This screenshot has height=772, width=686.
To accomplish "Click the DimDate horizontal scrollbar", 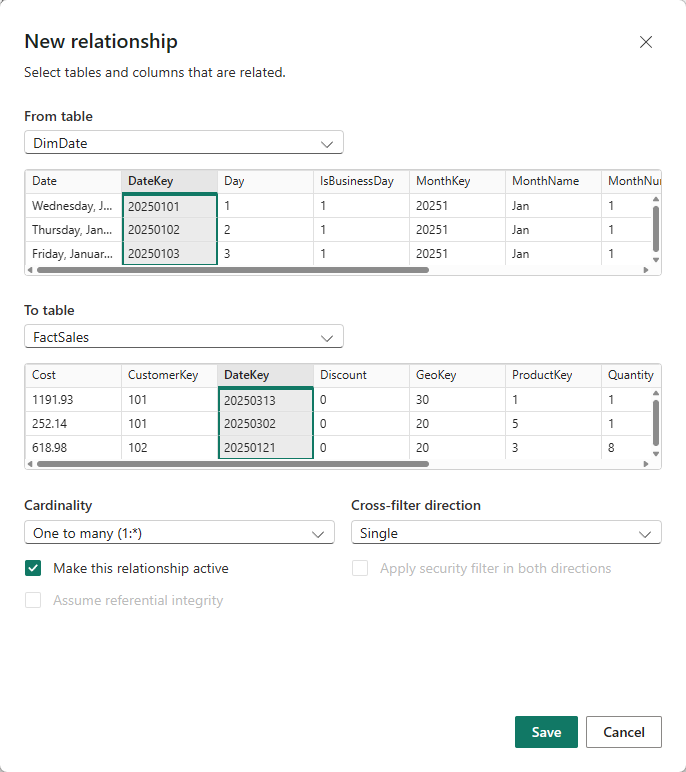I will point(230,270).
